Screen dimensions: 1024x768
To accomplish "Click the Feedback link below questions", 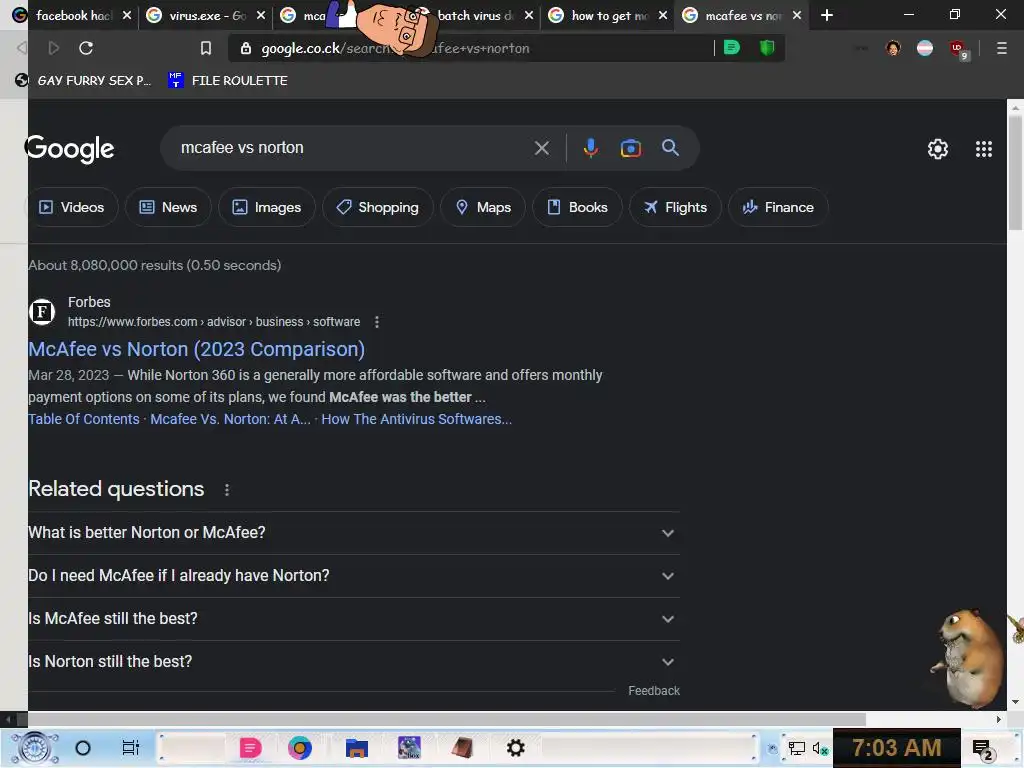I will 654,691.
